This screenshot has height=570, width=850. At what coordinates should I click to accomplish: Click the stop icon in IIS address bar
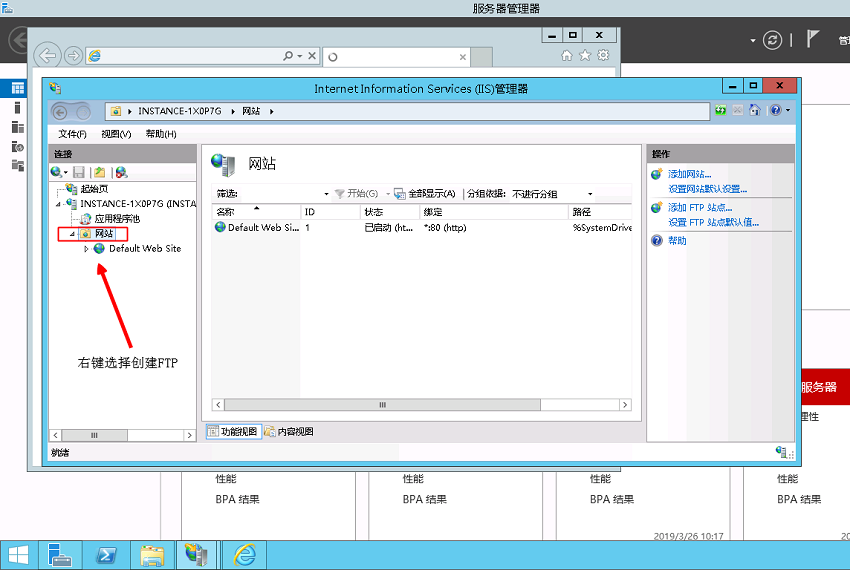738,110
